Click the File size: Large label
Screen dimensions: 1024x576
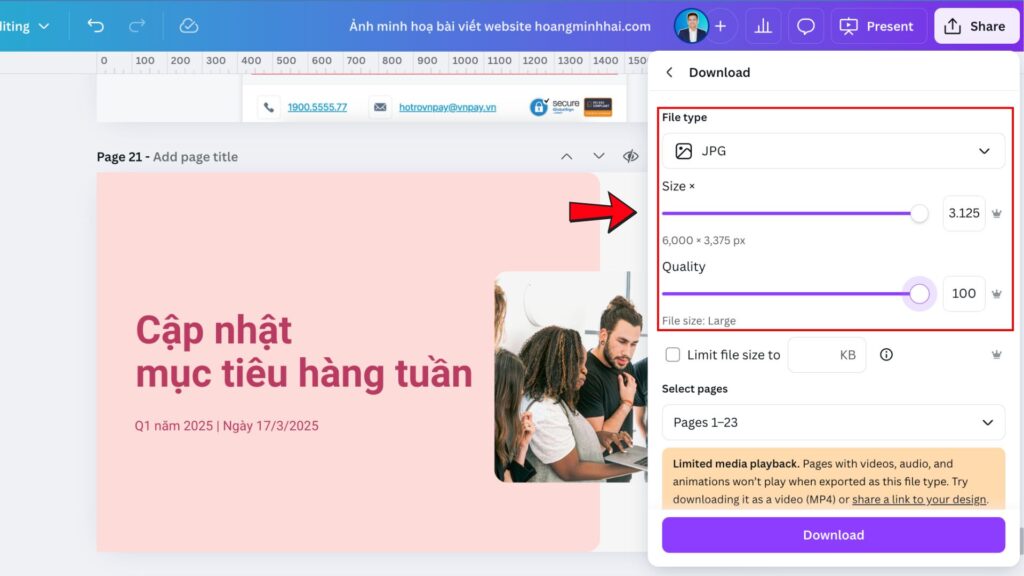(x=699, y=321)
